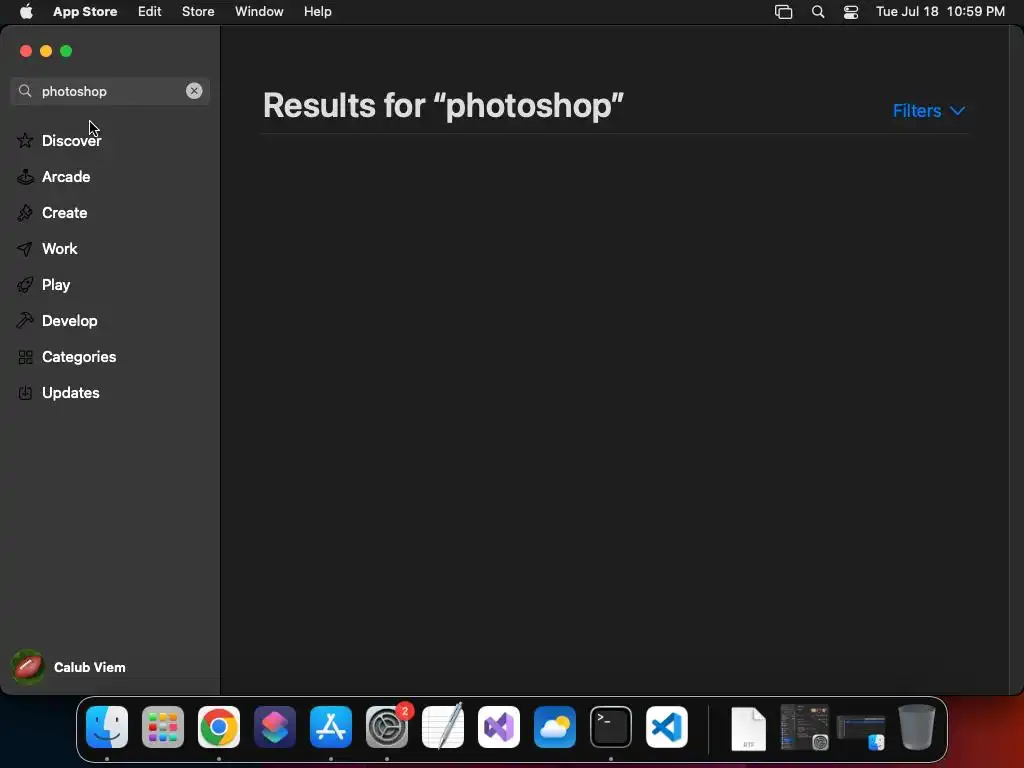Minimize the App Store window
This screenshot has height=768, width=1024.
[46, 51]
